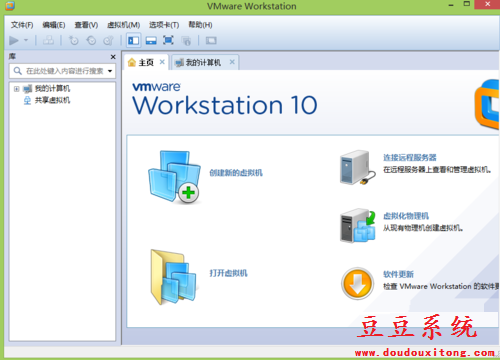Screen dimensions: 500x360
Task: Click the 虚拟化物理机 link
Action: (x=406, y=216)
